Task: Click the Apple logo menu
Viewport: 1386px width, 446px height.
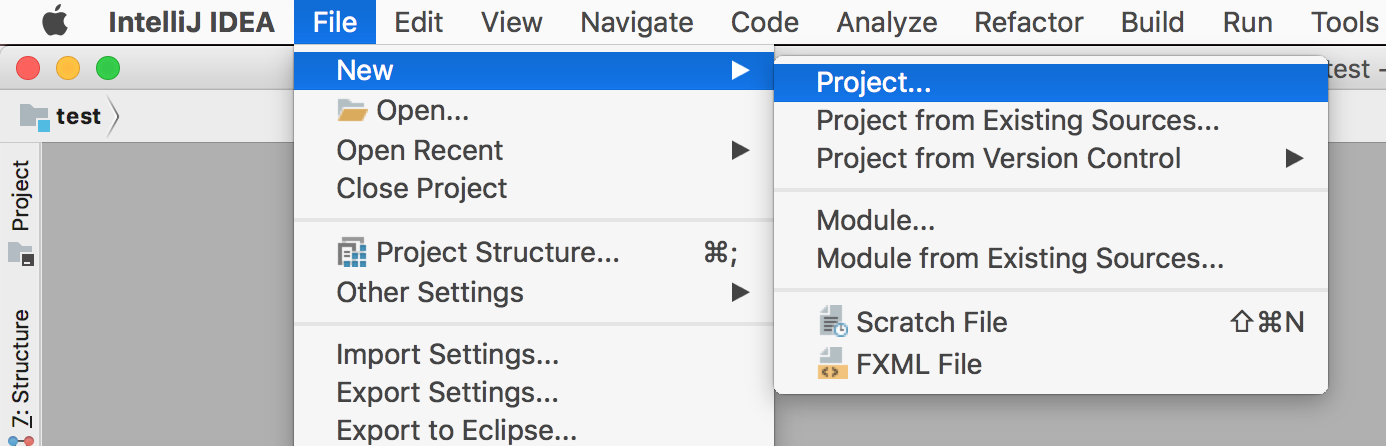Action: 54,21
